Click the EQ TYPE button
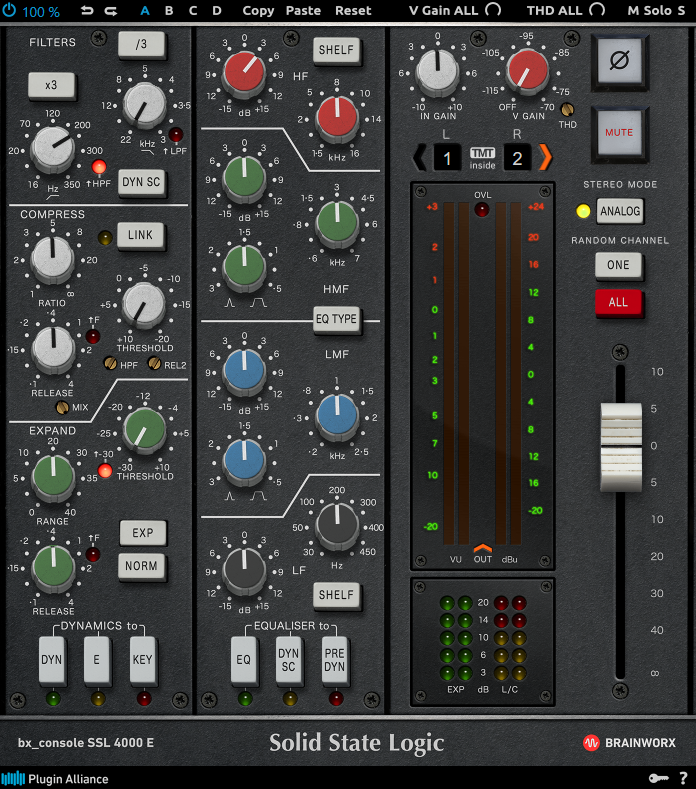The image size is (696, 789). 336,319
